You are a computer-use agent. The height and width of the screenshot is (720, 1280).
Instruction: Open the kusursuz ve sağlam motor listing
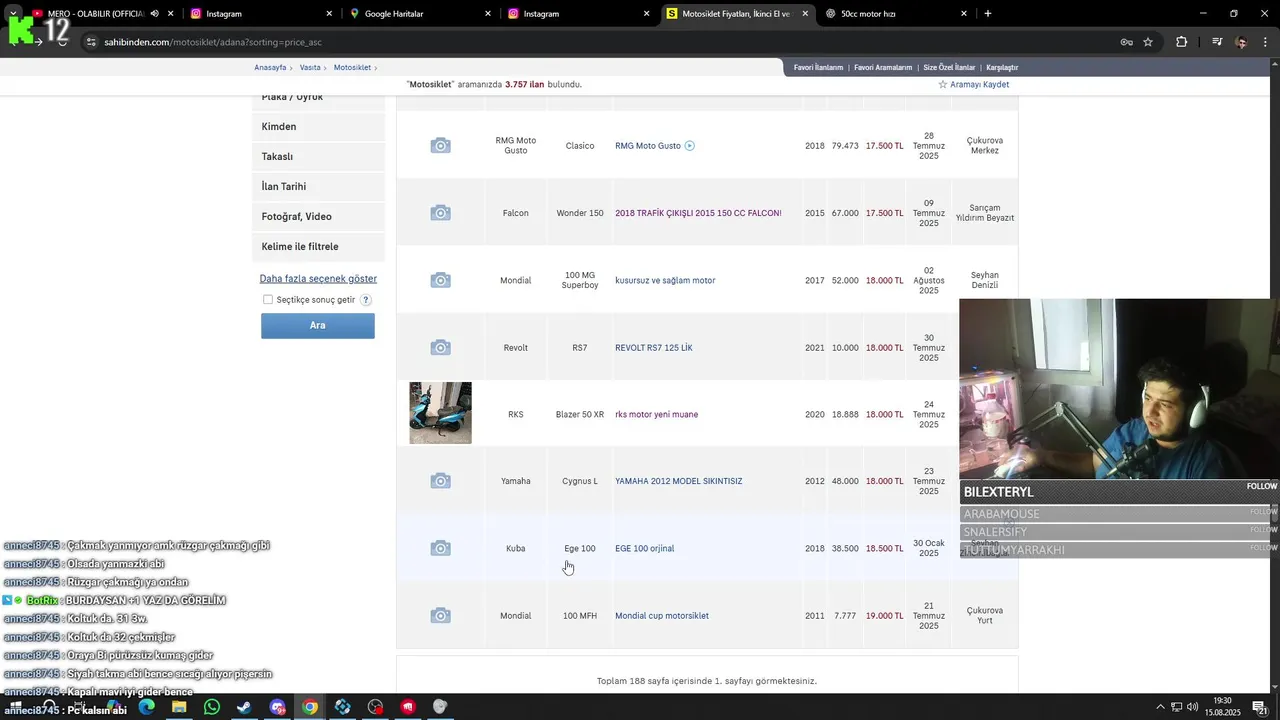pyautogui.click(x=665, y=281)
